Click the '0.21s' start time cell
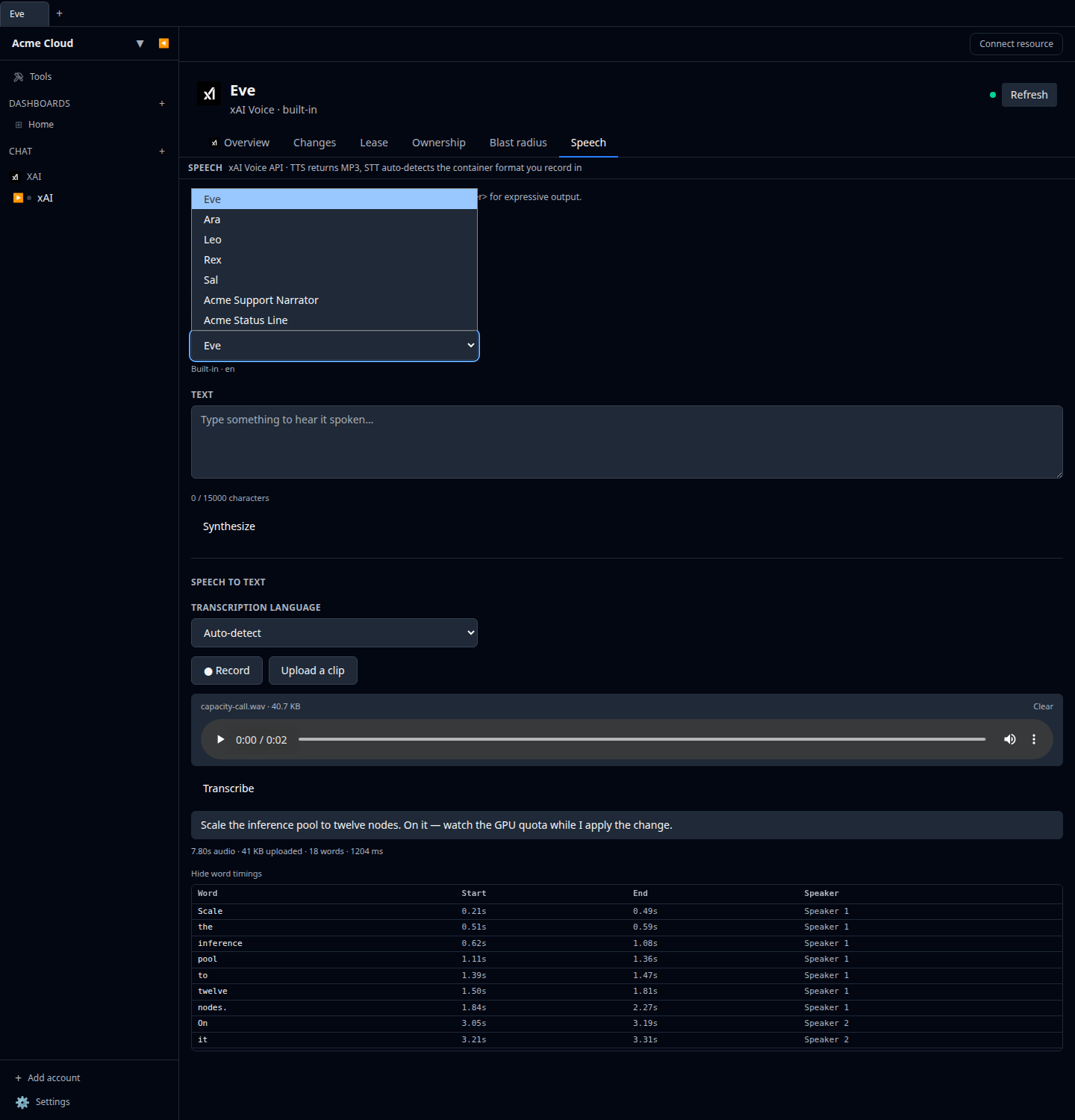 point(474,912)
